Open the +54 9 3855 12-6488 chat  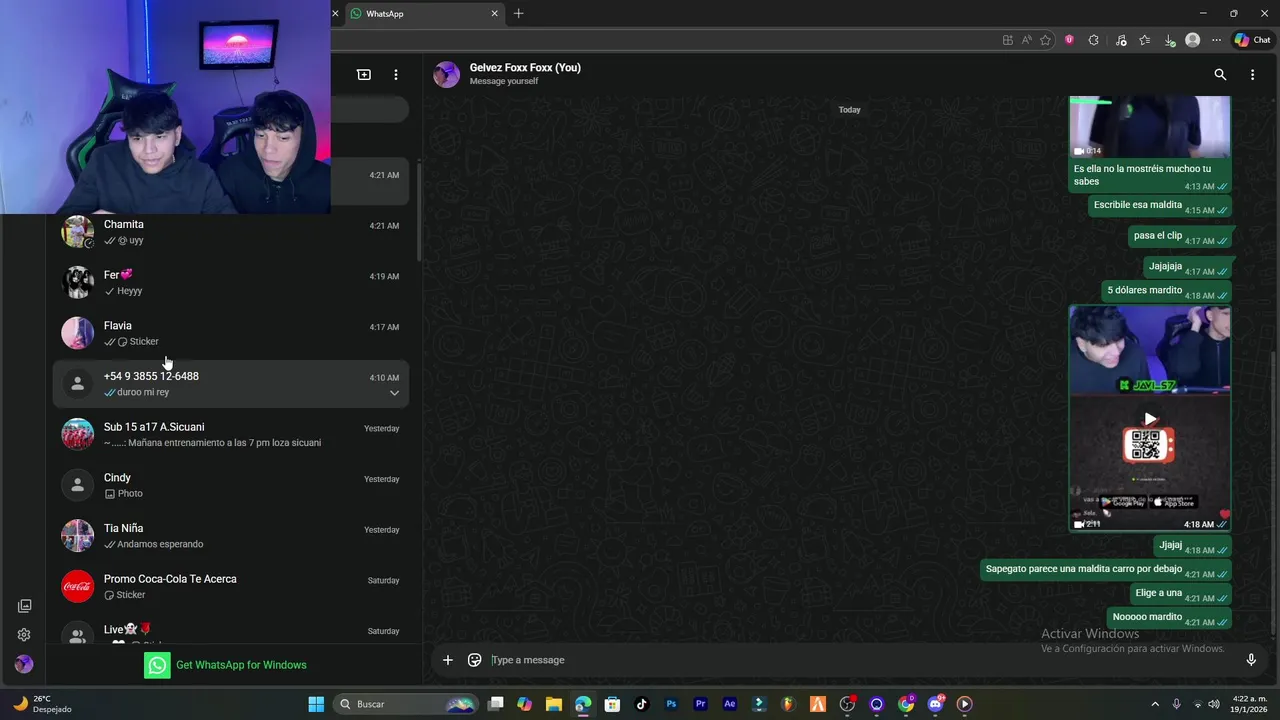[230, 384]
